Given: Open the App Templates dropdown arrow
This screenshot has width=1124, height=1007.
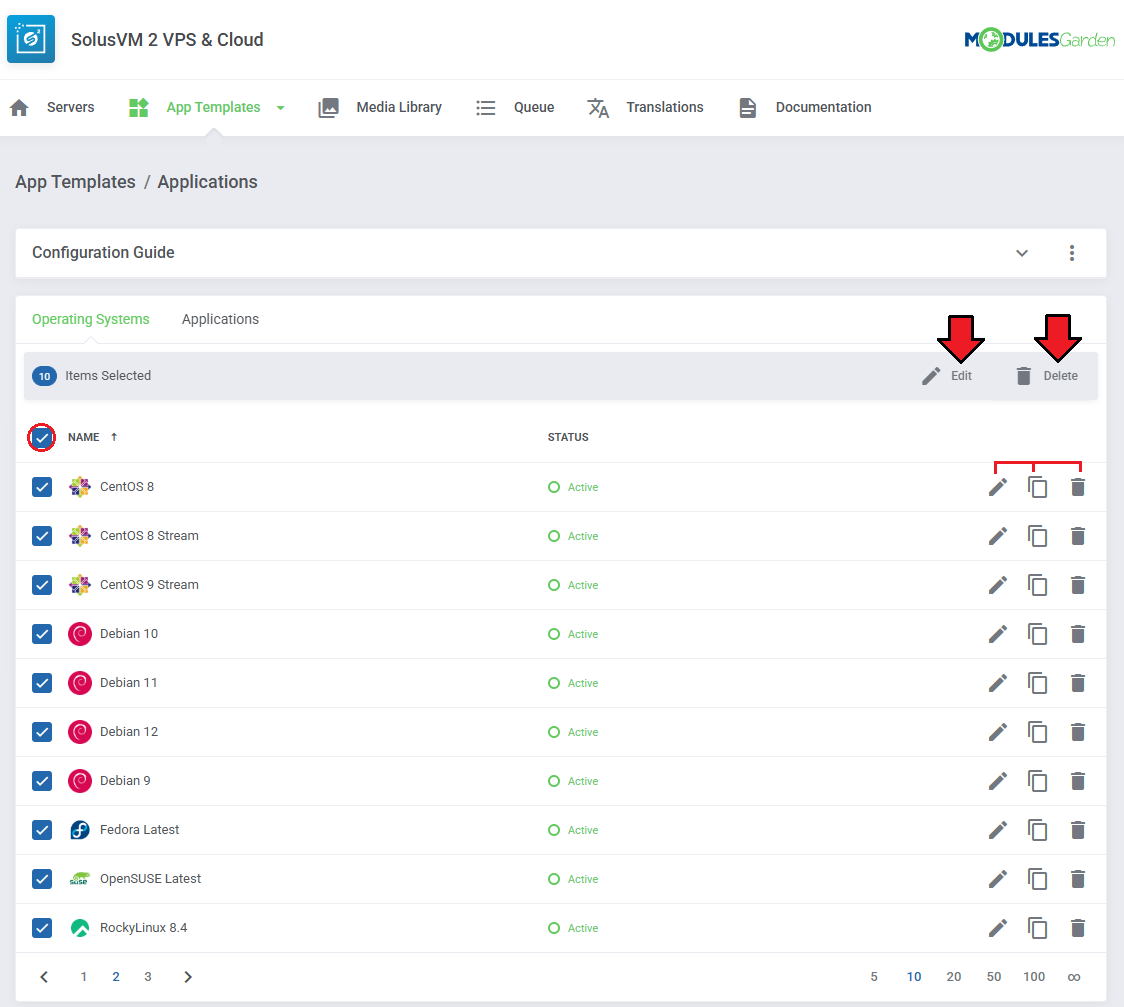Looking at the screenshot, I should (280, 108).
